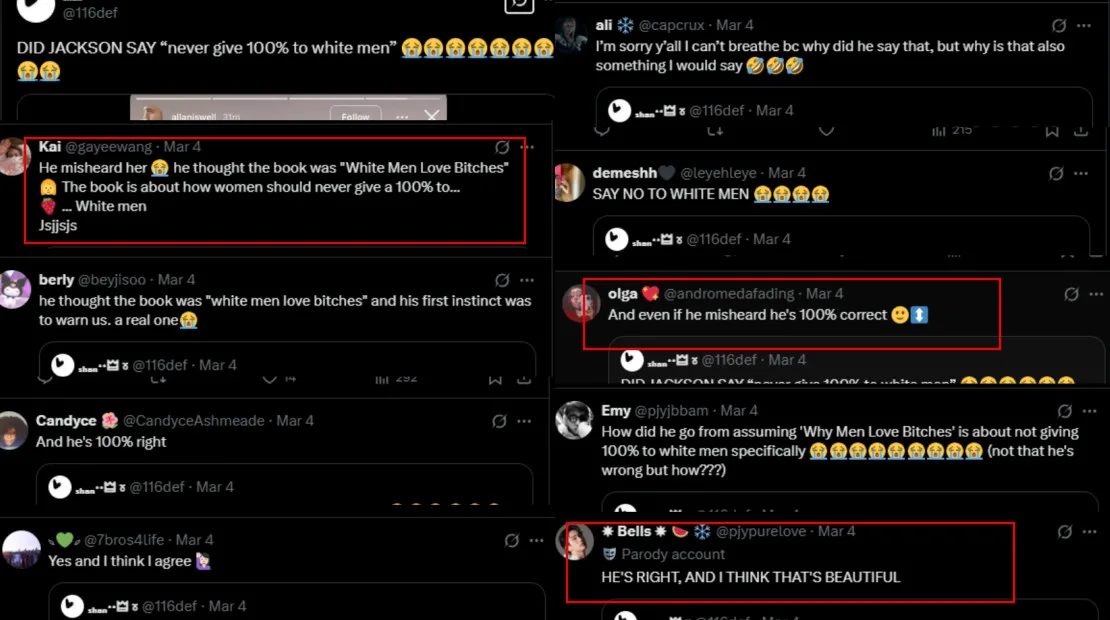Open Emy's profile avatar
The width and height of the screenshot is (1110, 620).
point(575,420)
